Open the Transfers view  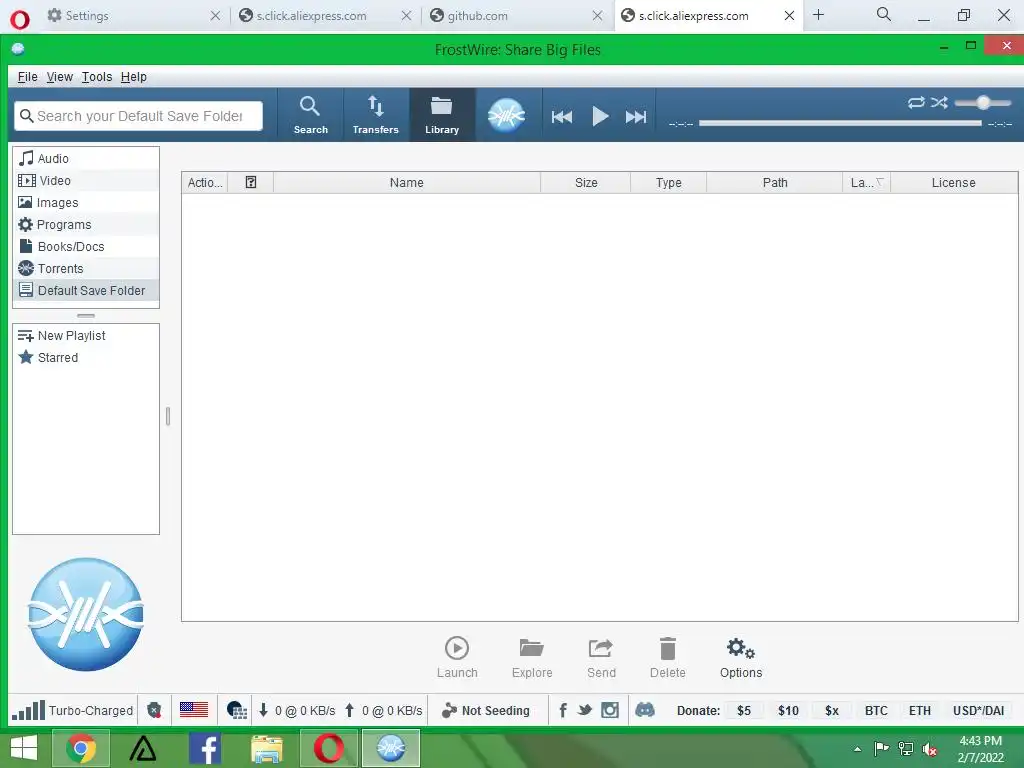pyautogui.click(x=376, y=115)
